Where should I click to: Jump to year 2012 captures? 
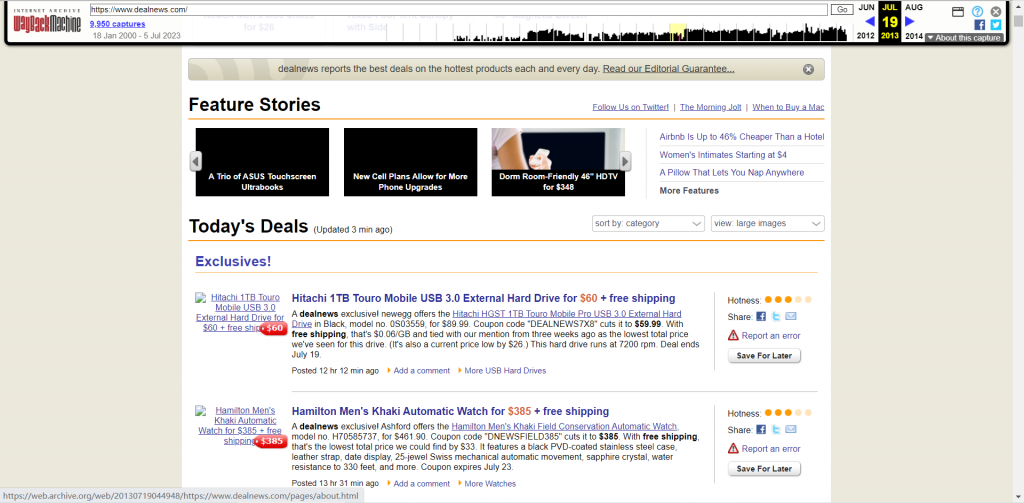click(x=866, y=36)
